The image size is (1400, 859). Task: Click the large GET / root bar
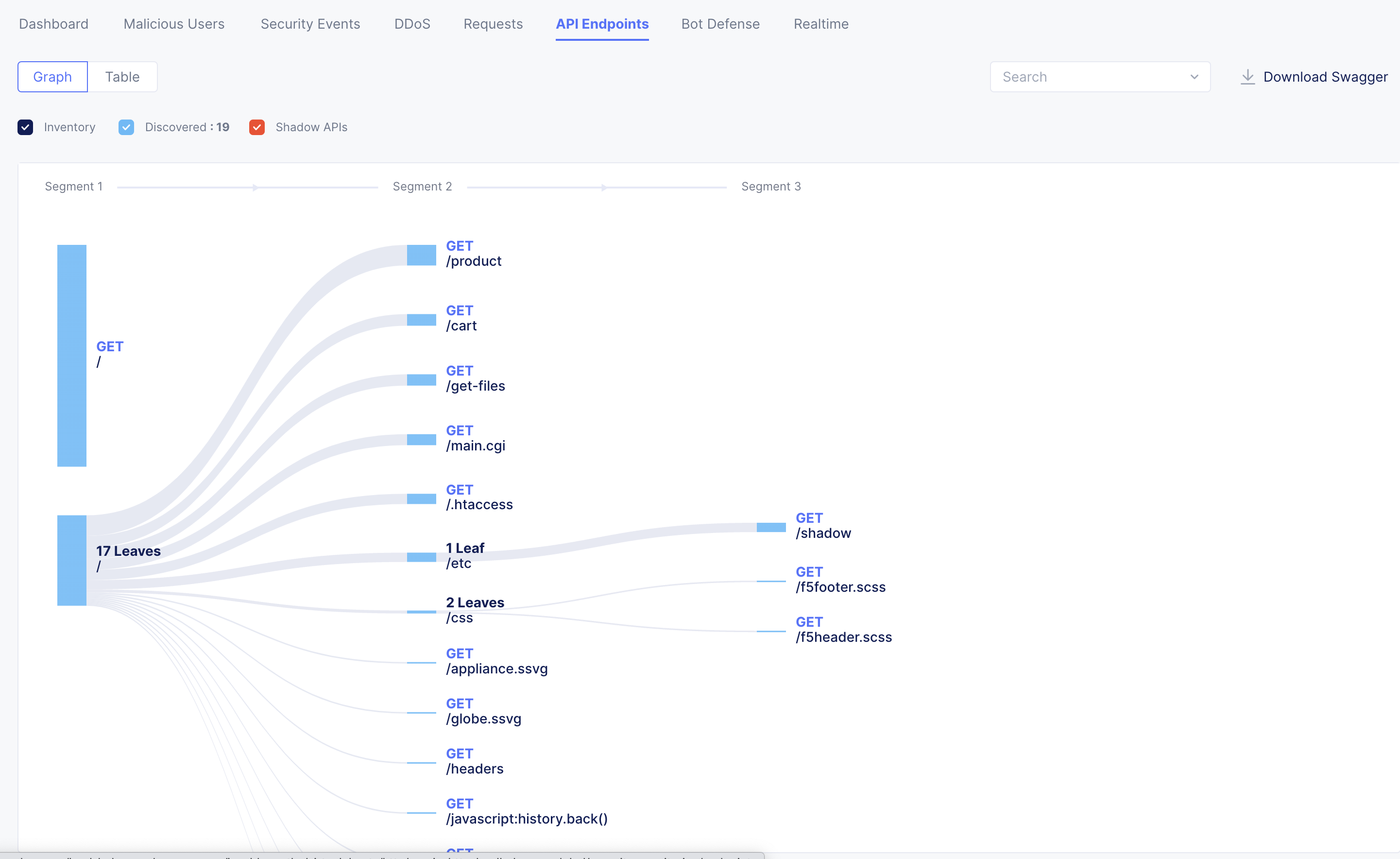point(71,355)
